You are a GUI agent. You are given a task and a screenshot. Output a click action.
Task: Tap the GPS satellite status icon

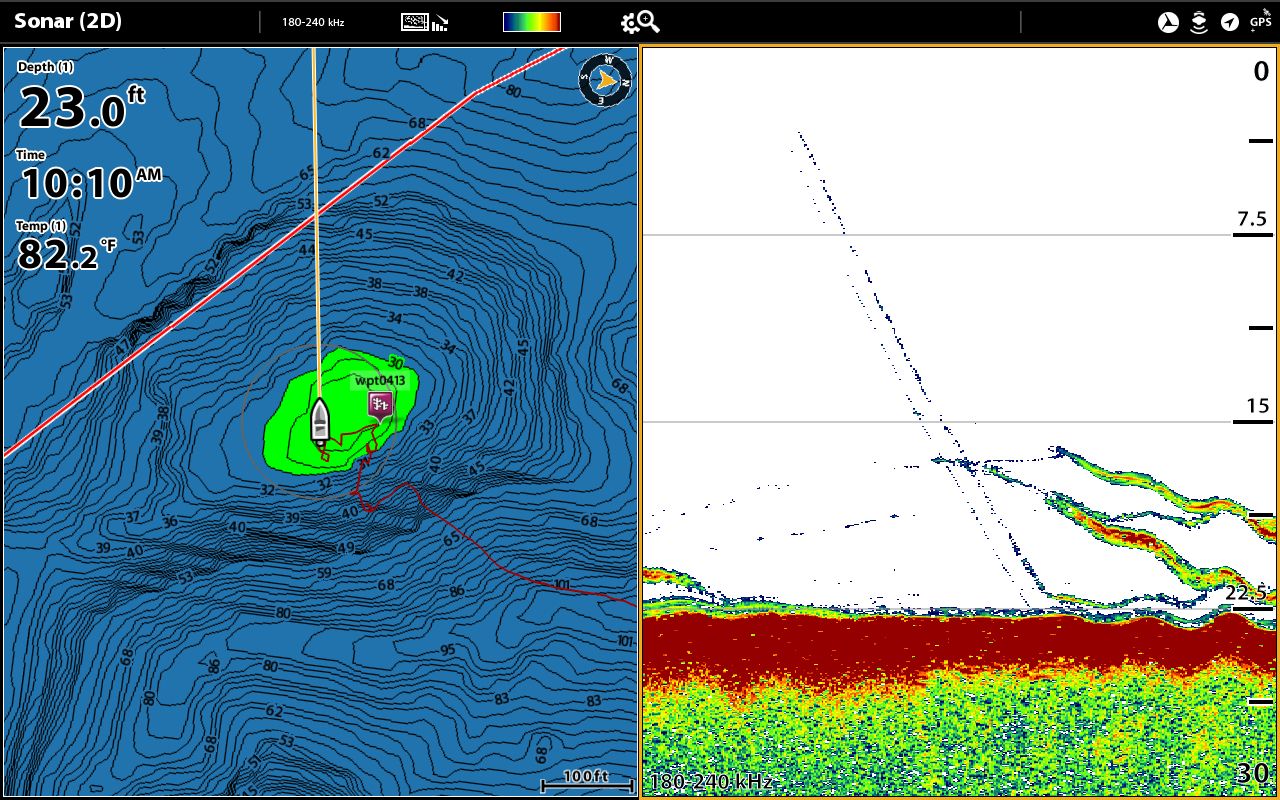[x=1260, y=20]
